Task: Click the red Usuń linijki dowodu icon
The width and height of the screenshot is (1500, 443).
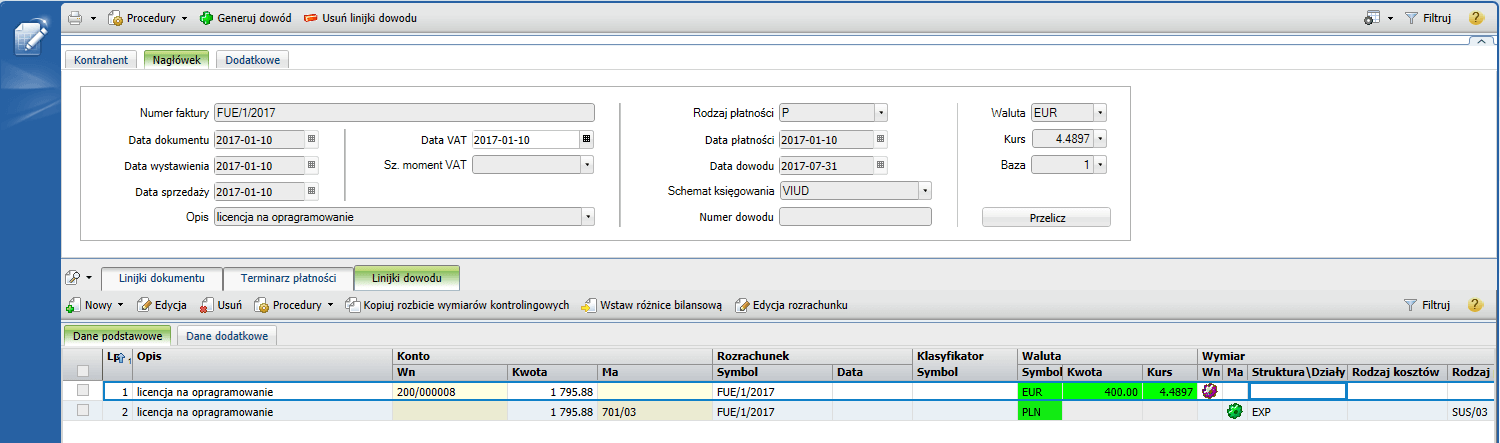Action: tap(311, 18)
